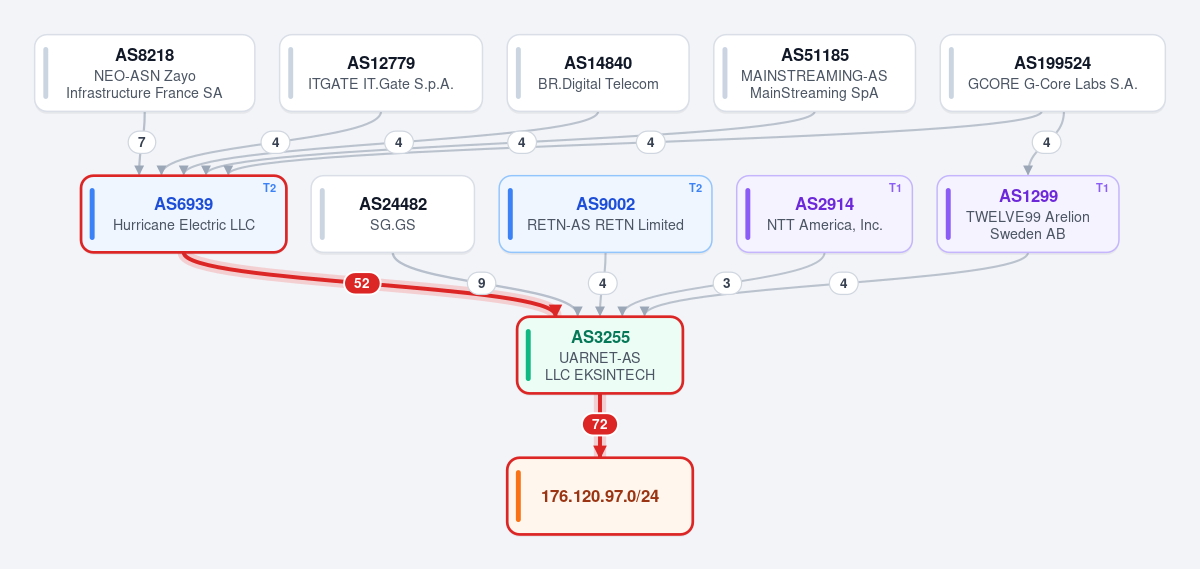The width and height of the screenshot is (1200, 569).
Task: Click the red 52 edge label
Action: point(362,283)
